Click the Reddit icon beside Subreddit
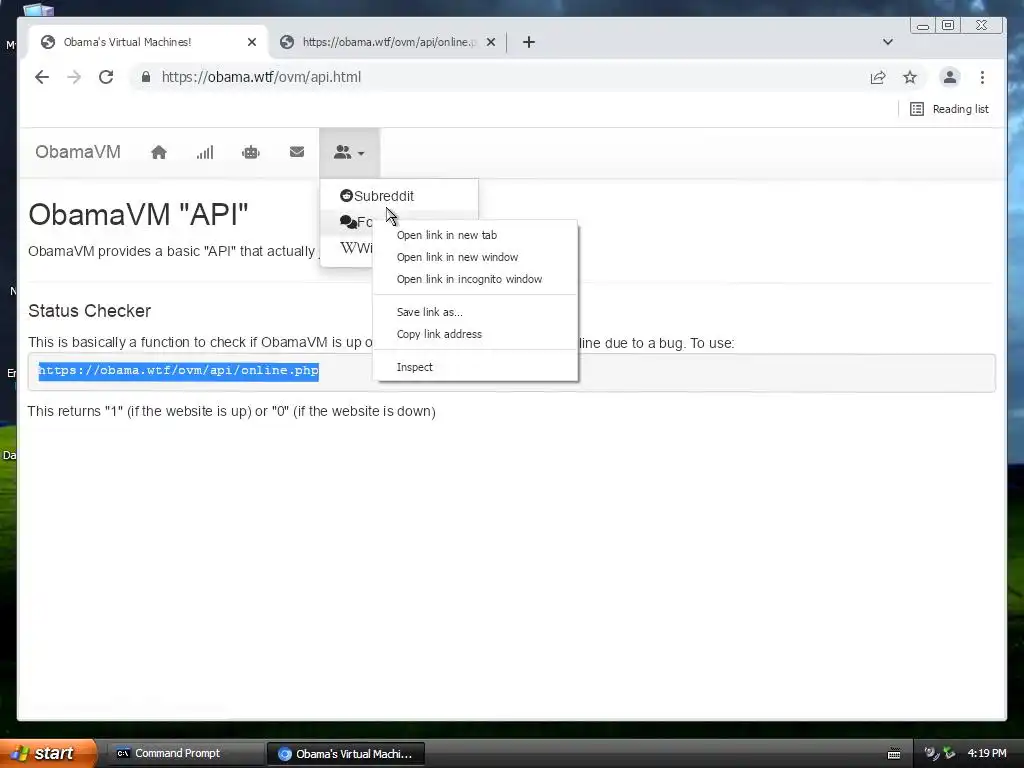1024x768 pixels. tap(346, 195)
